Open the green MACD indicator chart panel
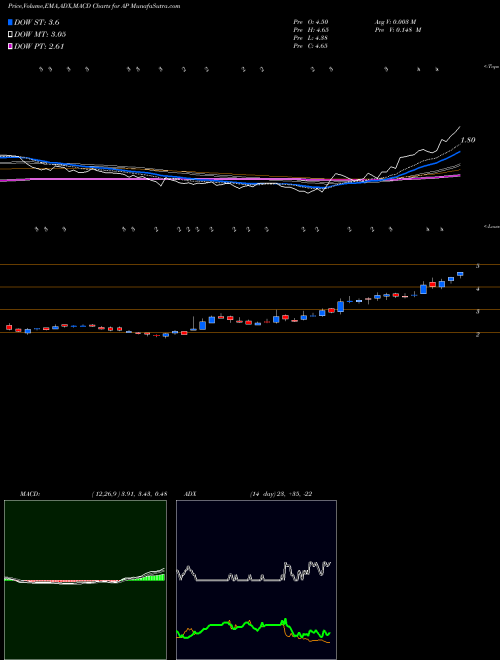 point(85,580)
